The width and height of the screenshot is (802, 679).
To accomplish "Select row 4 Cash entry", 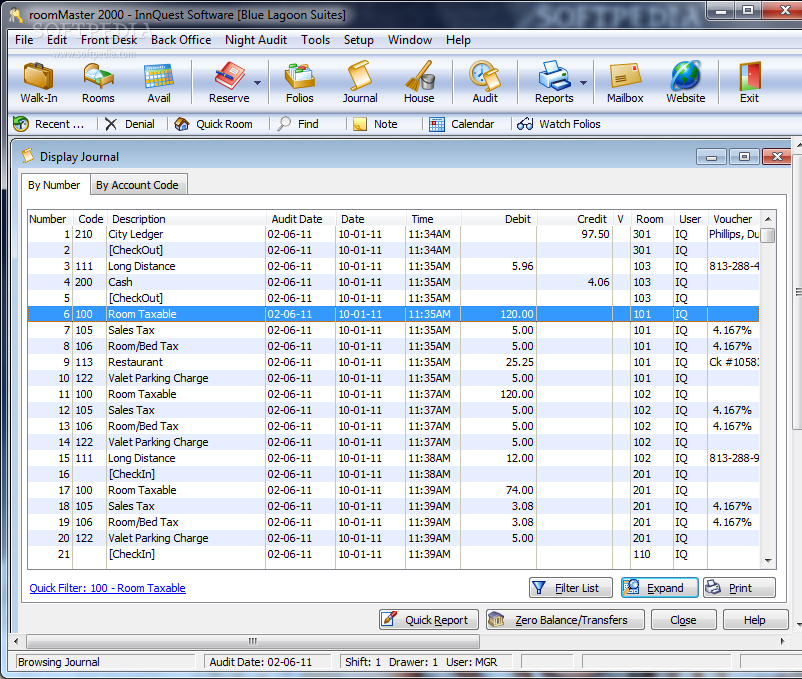I will tap(393, 282).
